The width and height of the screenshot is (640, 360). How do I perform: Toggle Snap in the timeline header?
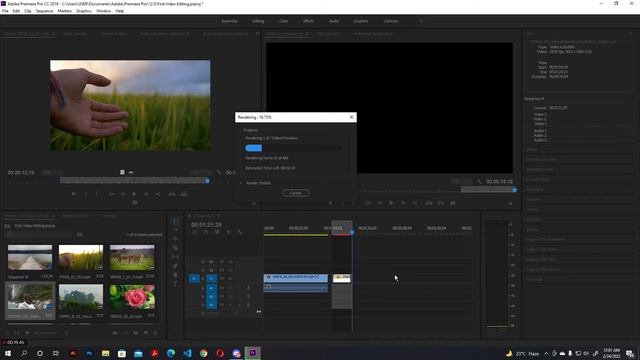pyautogui.click(x=206, y=232)
